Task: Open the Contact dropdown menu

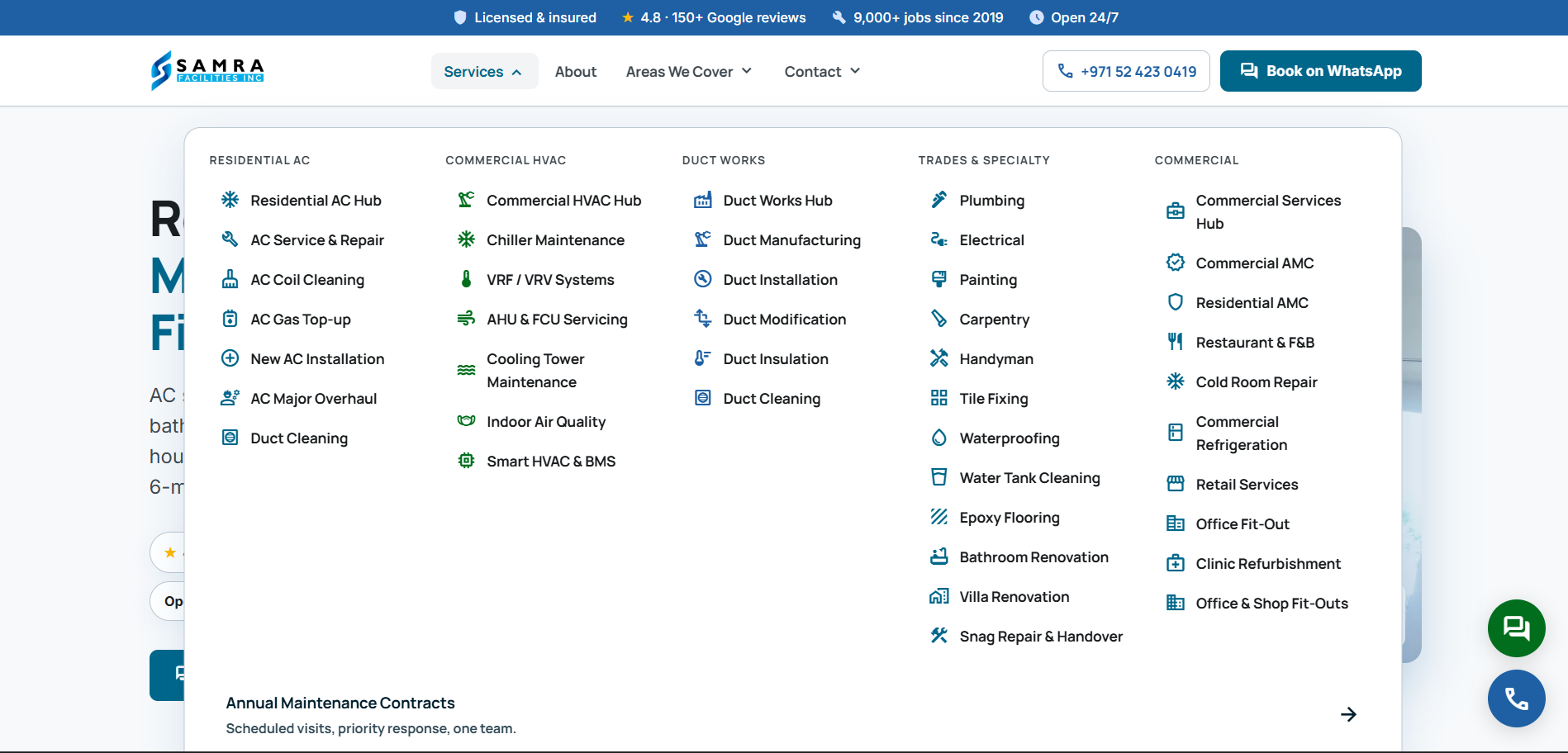Action: pos(822,71)
